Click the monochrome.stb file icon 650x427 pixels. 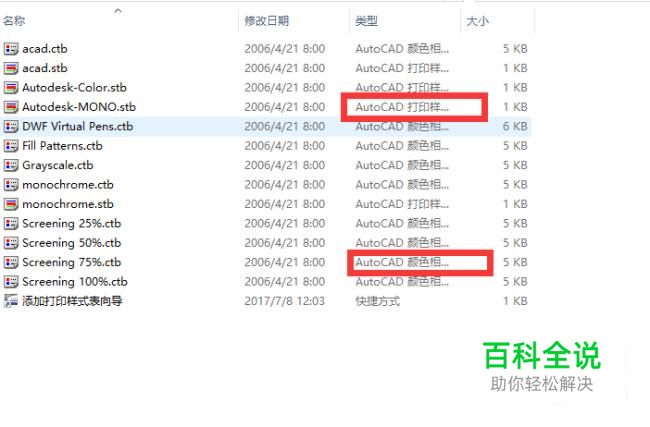(x=11, y=204)
